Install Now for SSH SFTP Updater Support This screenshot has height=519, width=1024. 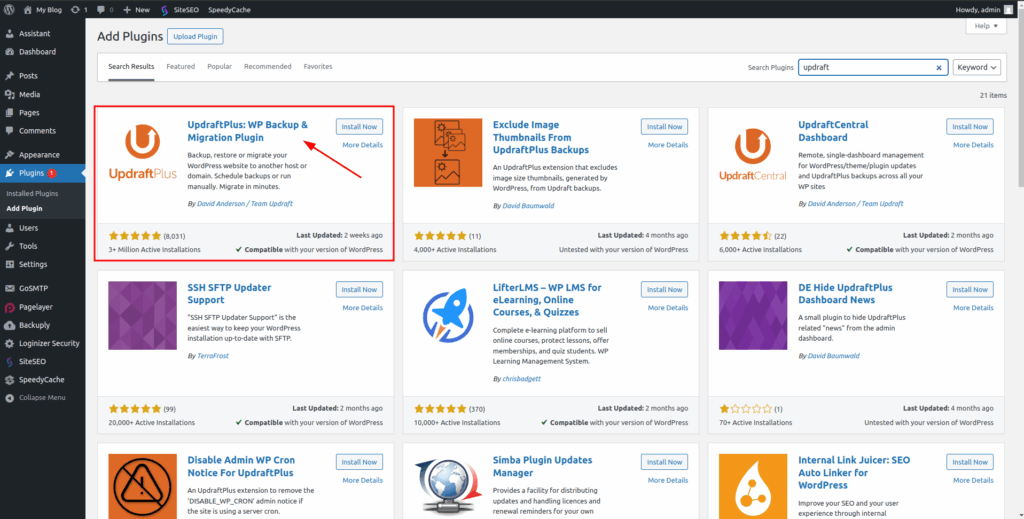[359, 289]
